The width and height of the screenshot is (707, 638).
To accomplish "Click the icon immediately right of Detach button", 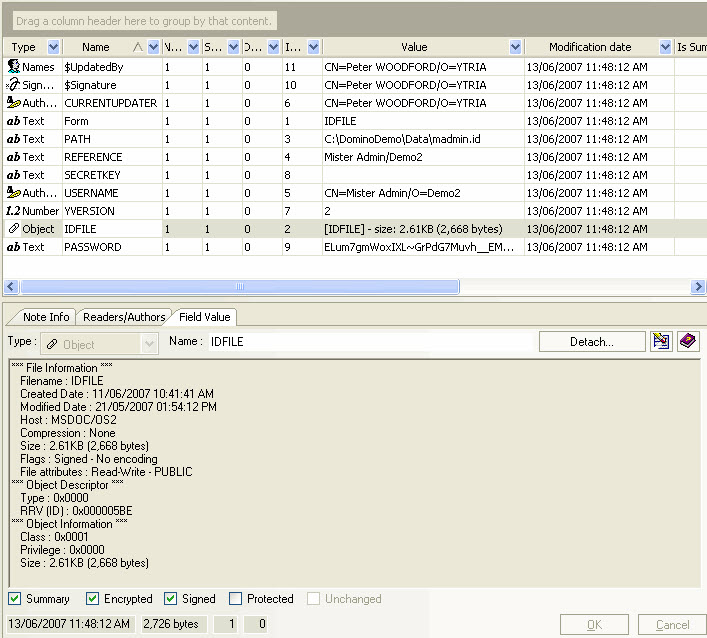I will [661, 342].
